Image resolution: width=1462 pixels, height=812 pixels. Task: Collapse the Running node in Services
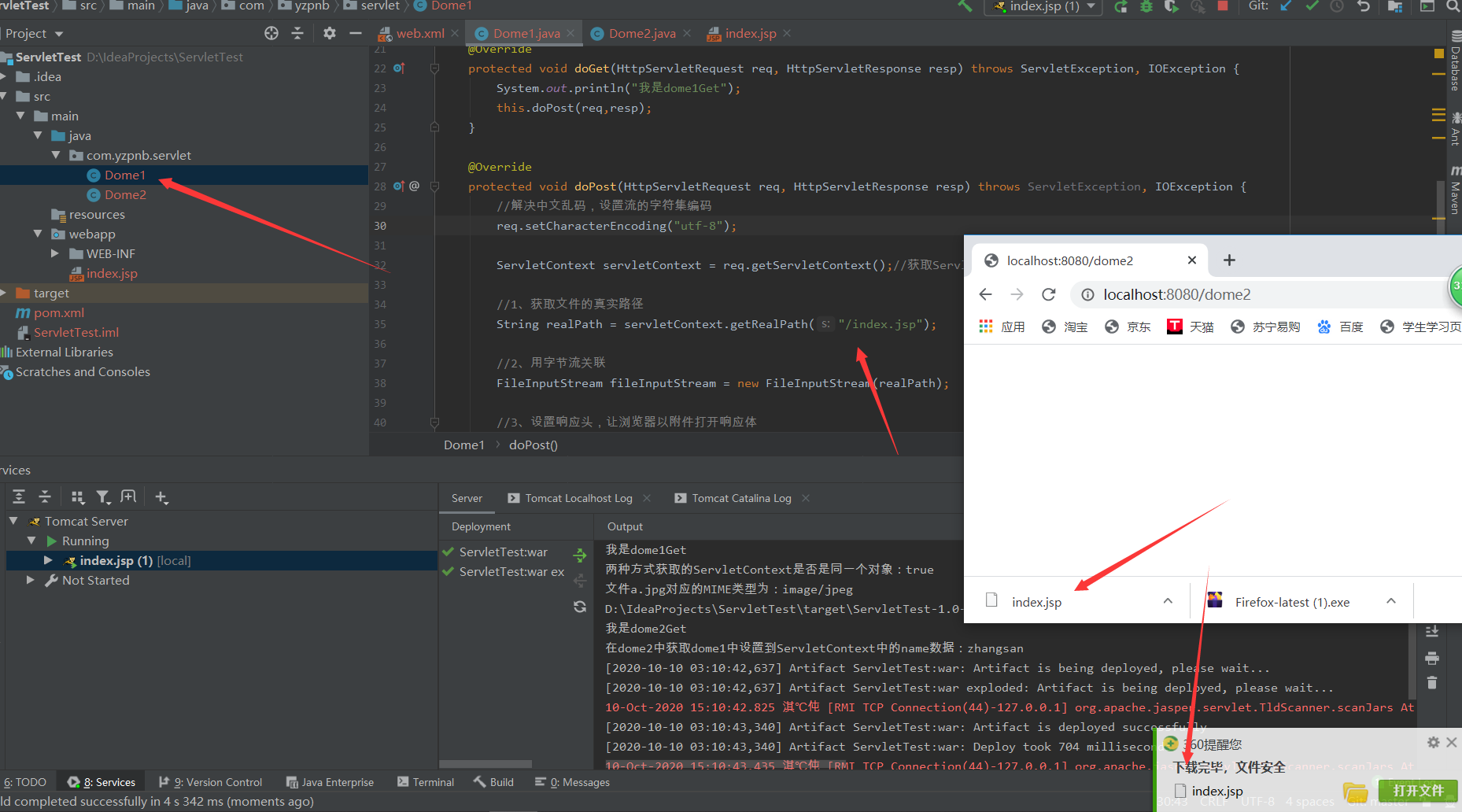31,541
